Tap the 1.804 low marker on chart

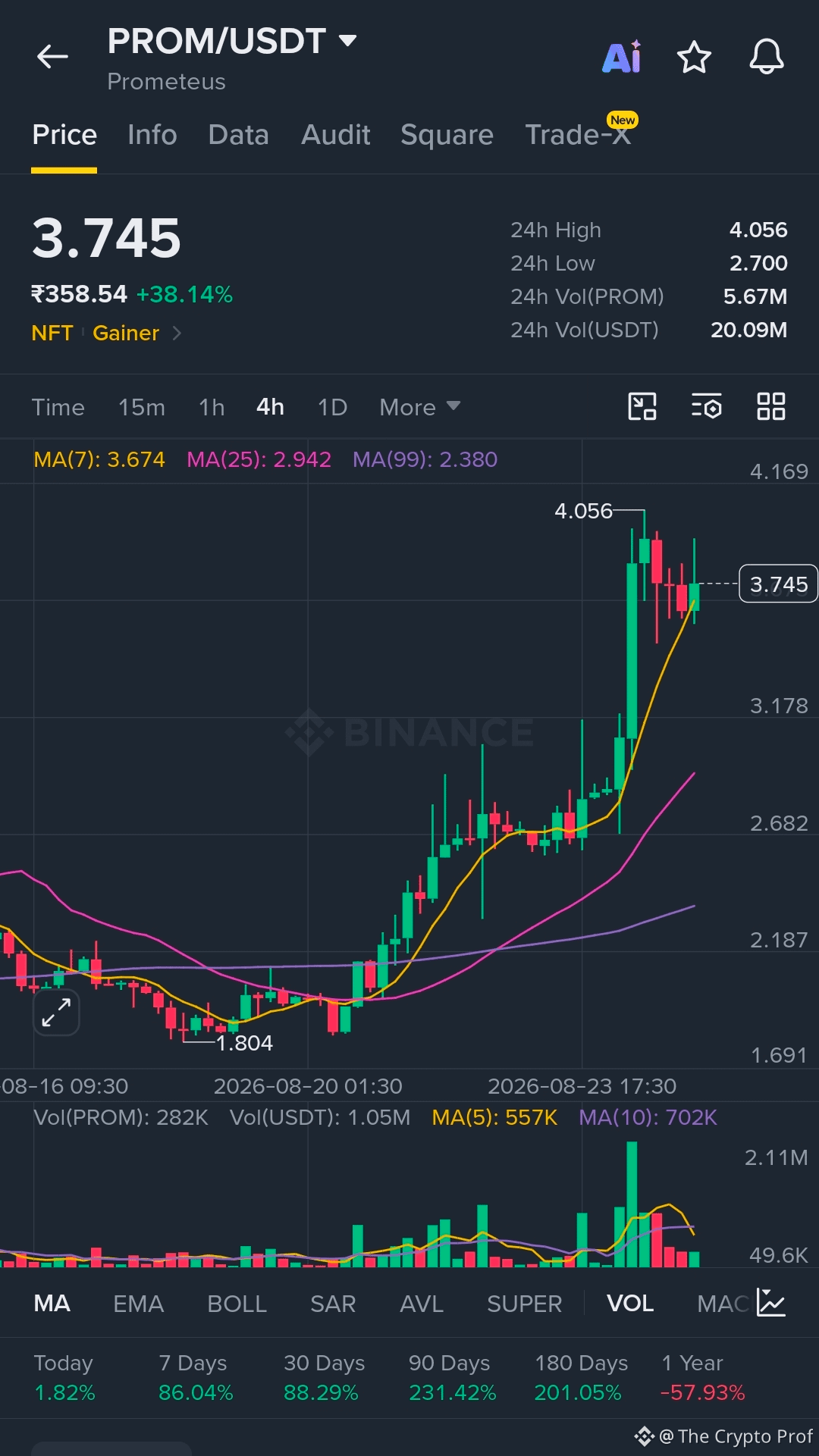pyautogui.click(x=244, y=1043)
